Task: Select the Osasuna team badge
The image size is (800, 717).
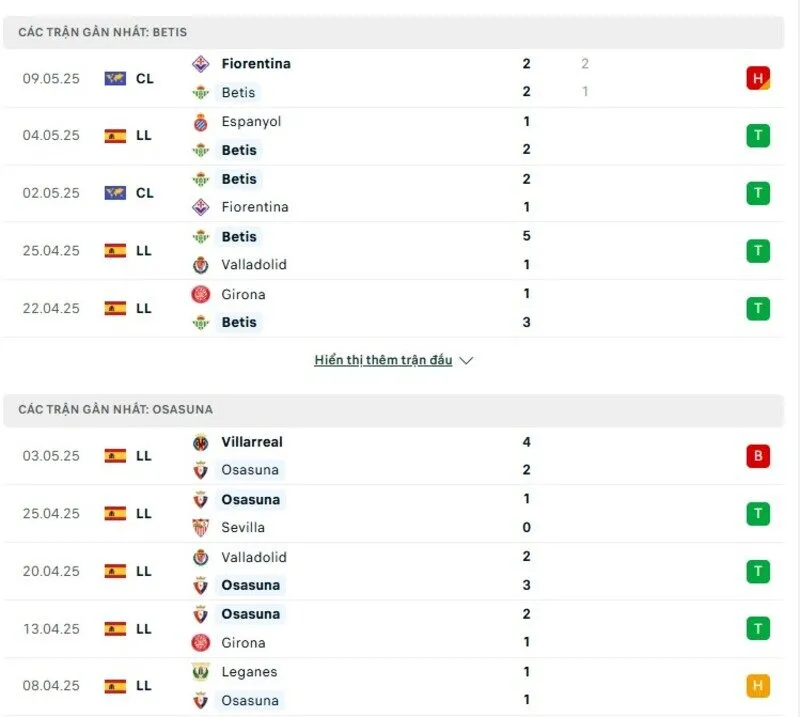Action: [203, 470]
